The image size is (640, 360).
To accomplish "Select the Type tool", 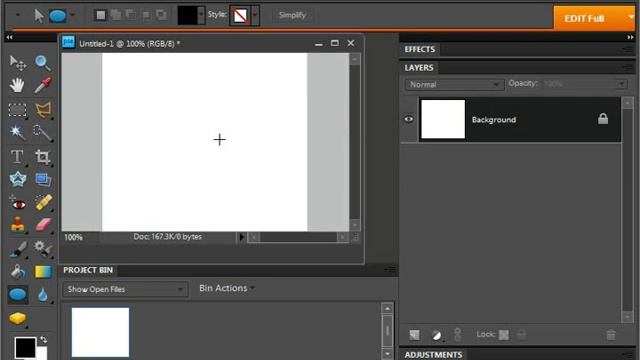I will pyautogui.click(x=17, y=156).
